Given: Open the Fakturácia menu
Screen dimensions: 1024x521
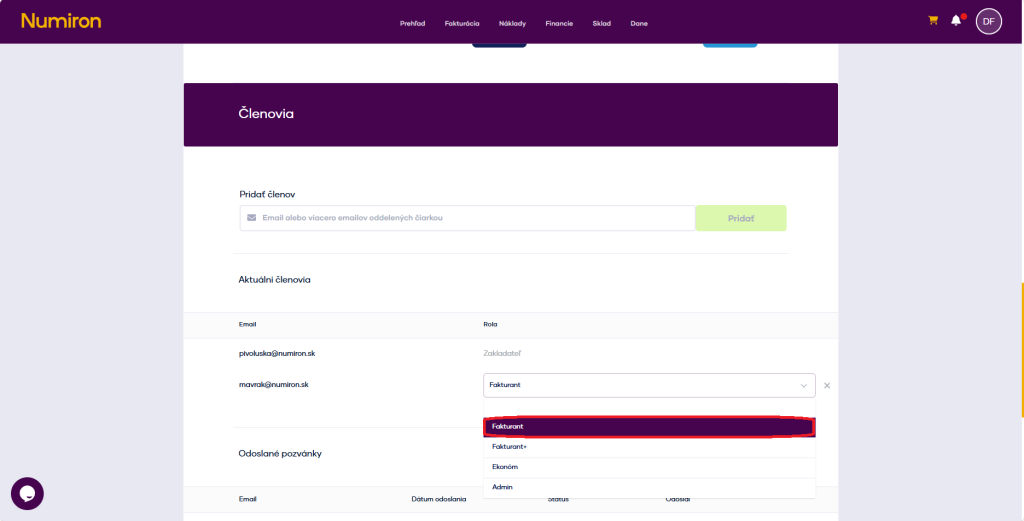Looking at the screenshot, I should [462, 23].
